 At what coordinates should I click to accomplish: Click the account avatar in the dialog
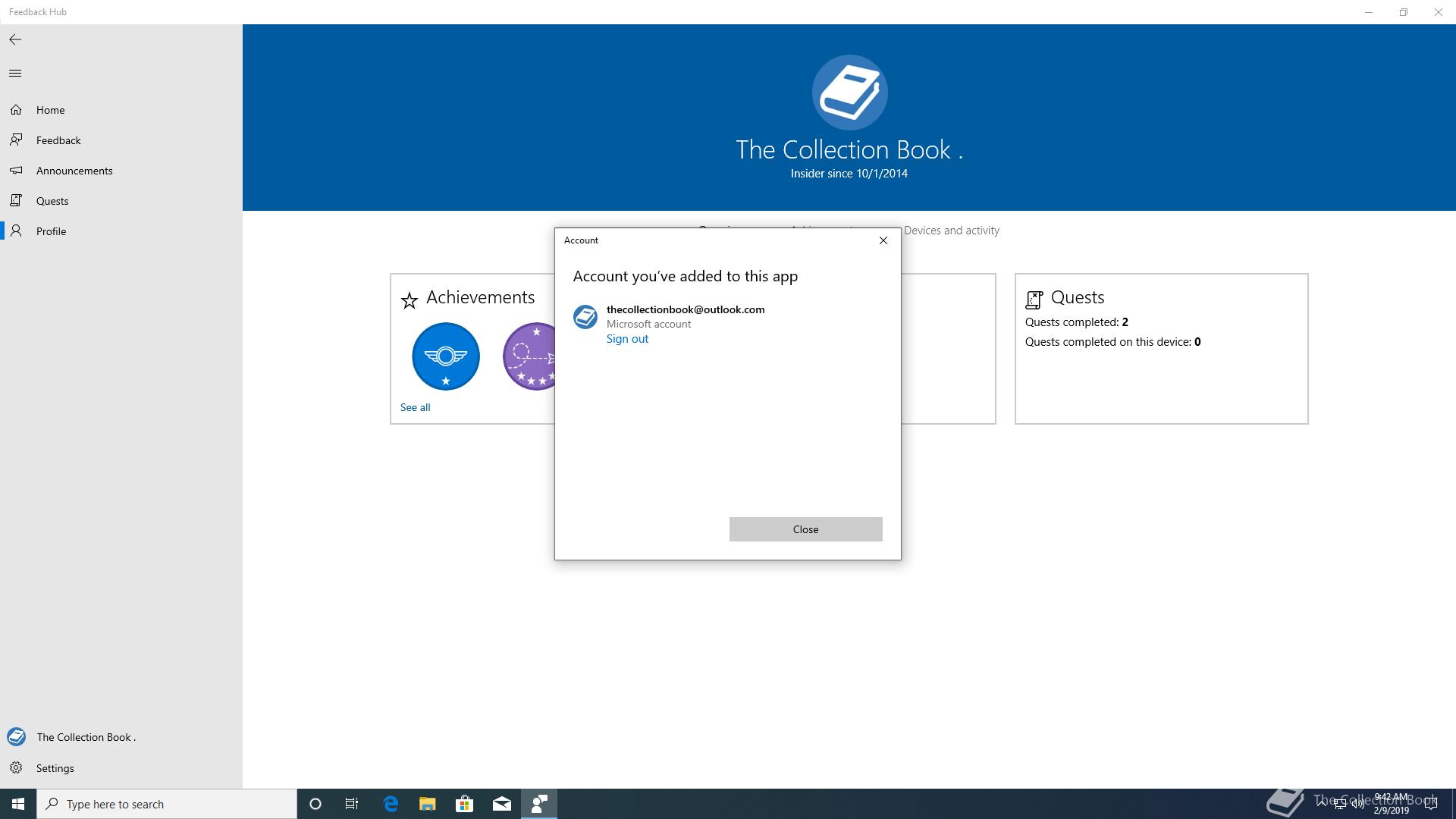[x=585, y=317]
